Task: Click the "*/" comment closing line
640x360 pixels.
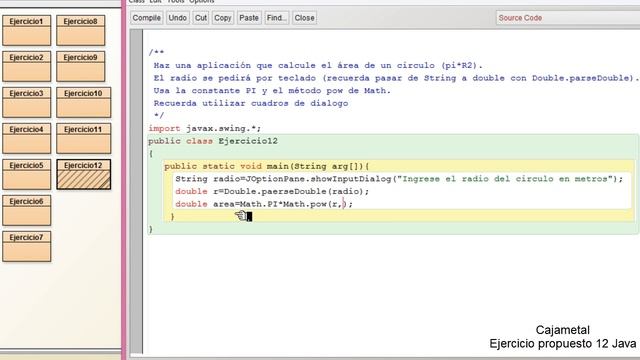Action: pyautogui.click(x=159, y=116)
